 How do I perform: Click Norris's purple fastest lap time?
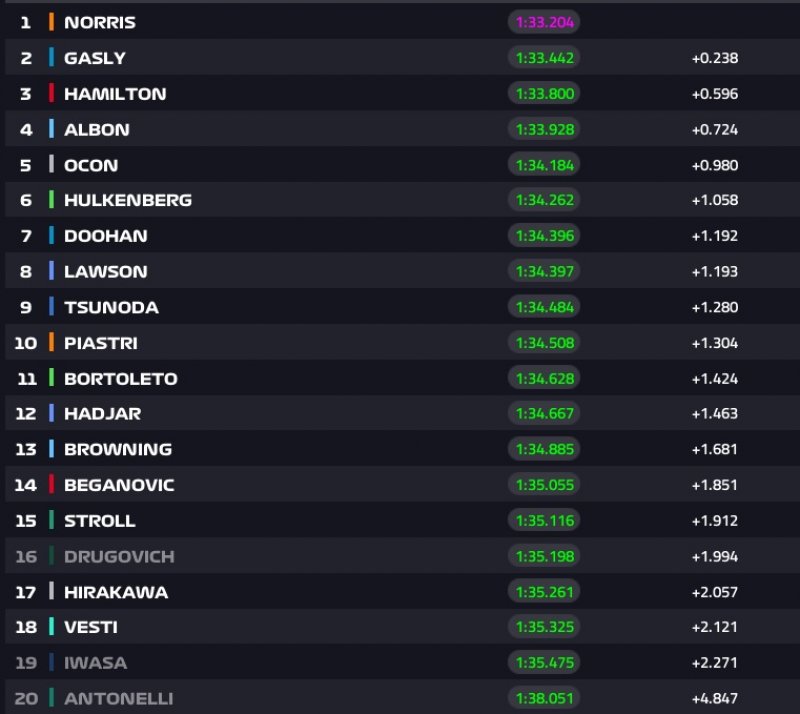544,22
